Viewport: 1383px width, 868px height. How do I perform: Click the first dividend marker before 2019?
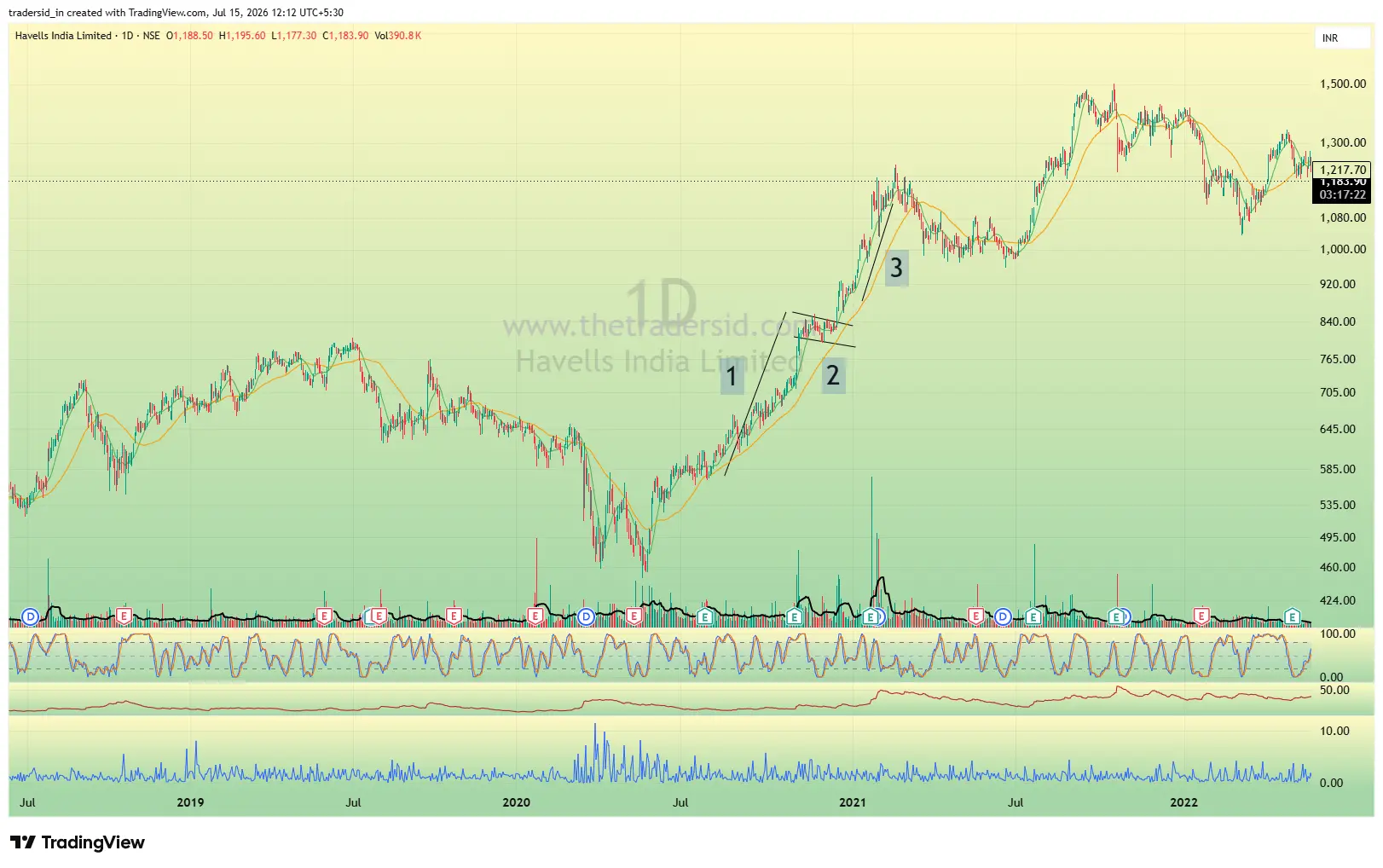click(x=31, y=616)
